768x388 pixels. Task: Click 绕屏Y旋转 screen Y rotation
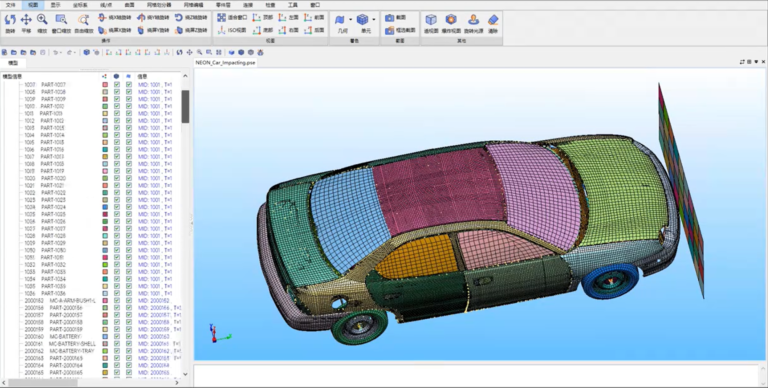point(153,30)
